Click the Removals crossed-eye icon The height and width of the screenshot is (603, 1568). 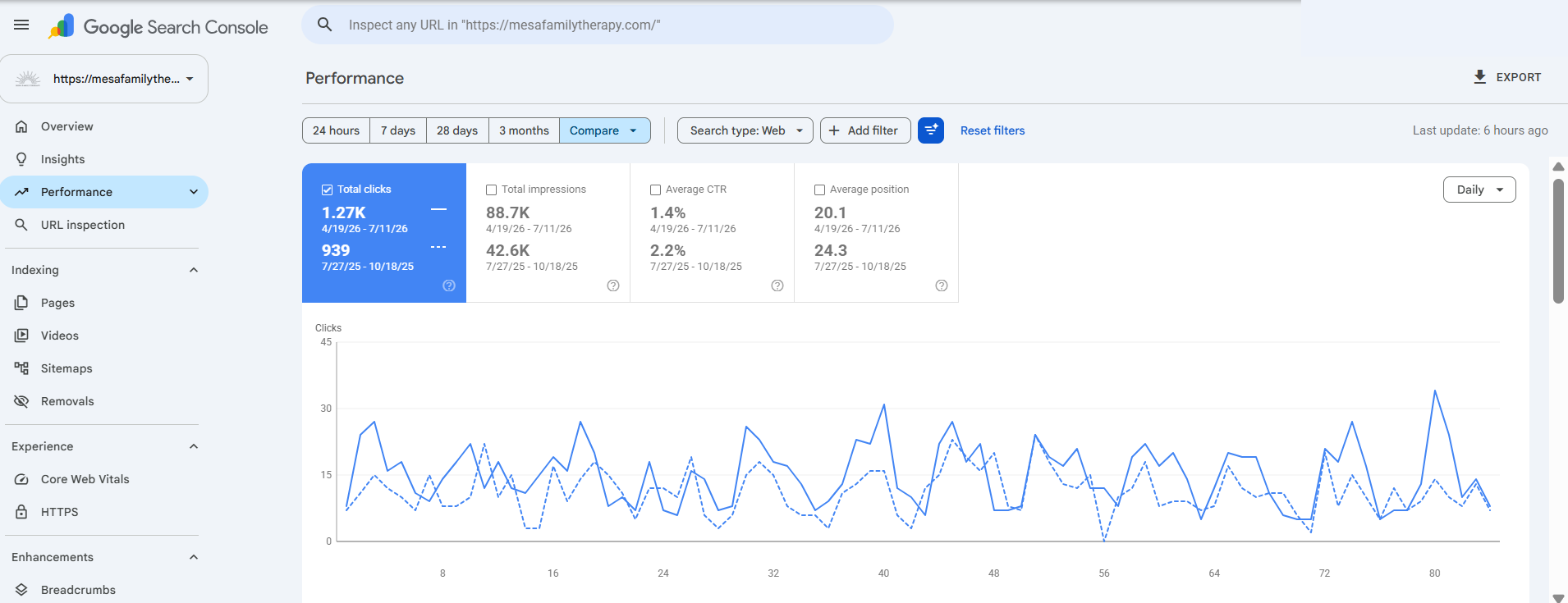click(22, 401)
